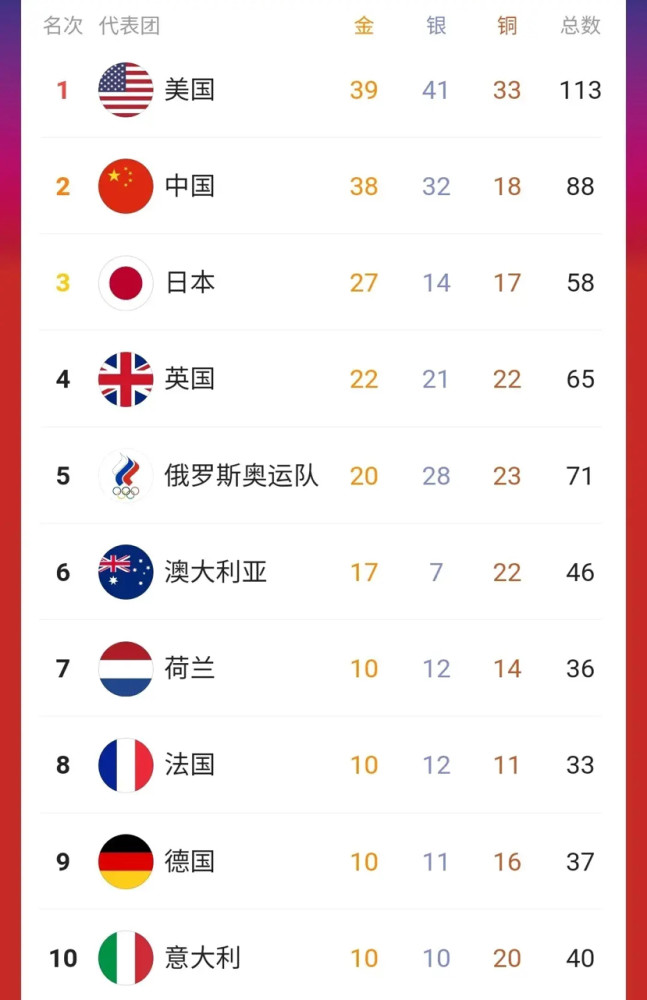This screenshot has height=1000, width=647.
Task: Click the Japan flag icon
Action: click(126, 283)
